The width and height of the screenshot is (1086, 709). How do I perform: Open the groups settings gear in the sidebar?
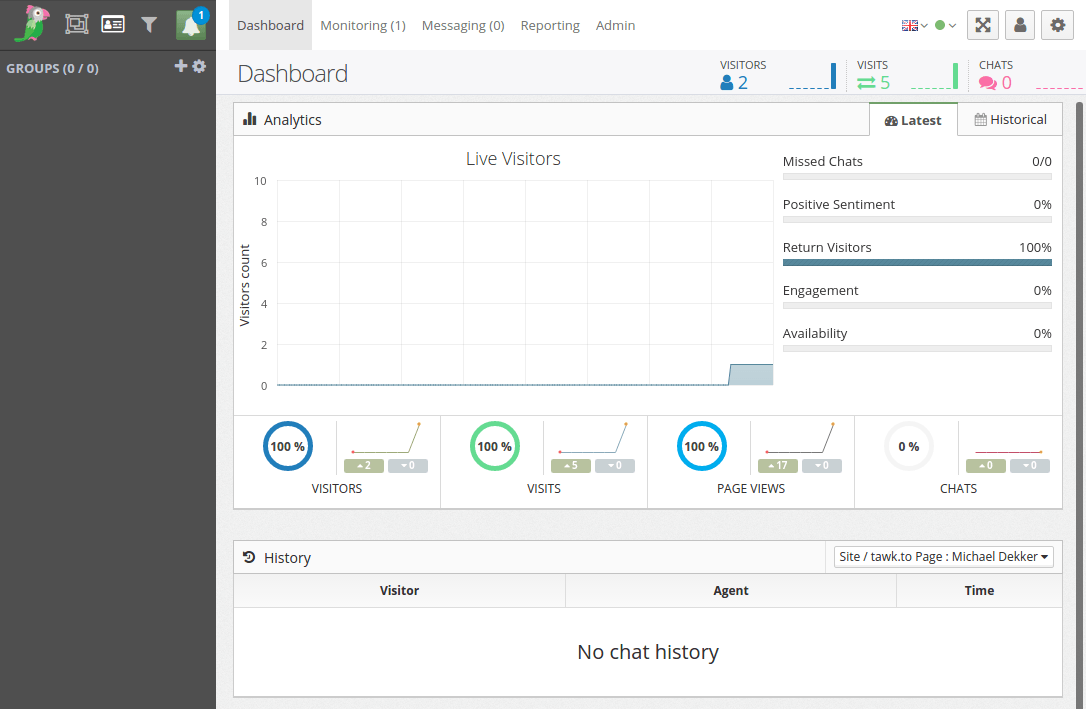[198, 66]
